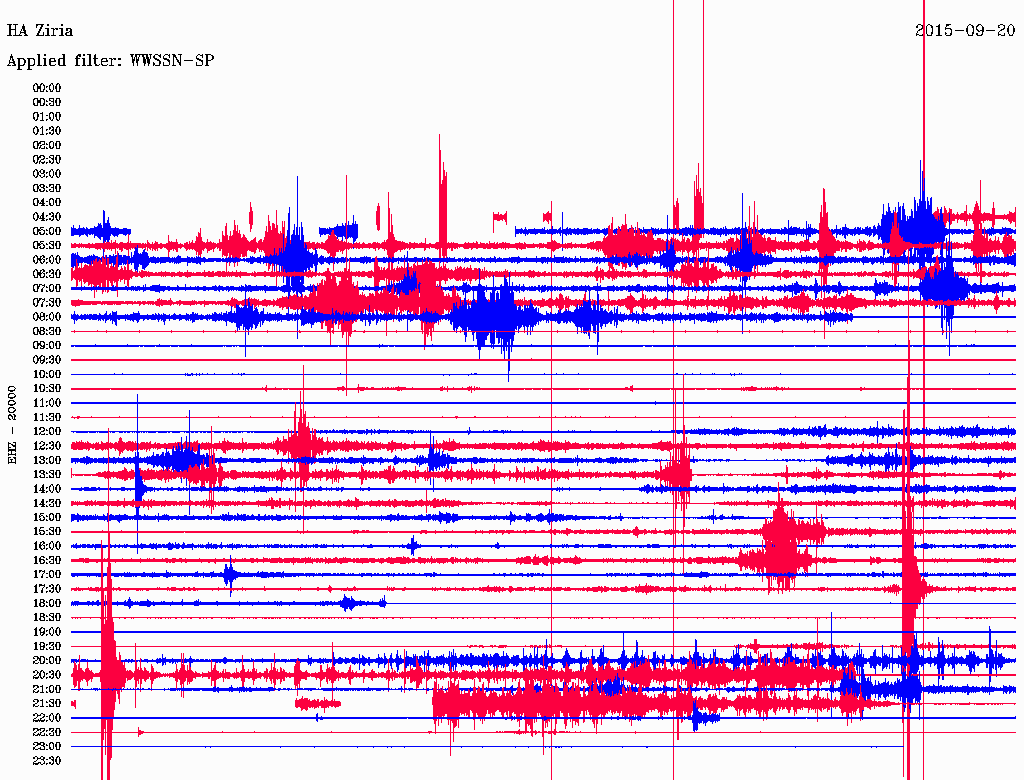Click the 14:00 time label
1024x780 pixels.
(x=47, y=489)
